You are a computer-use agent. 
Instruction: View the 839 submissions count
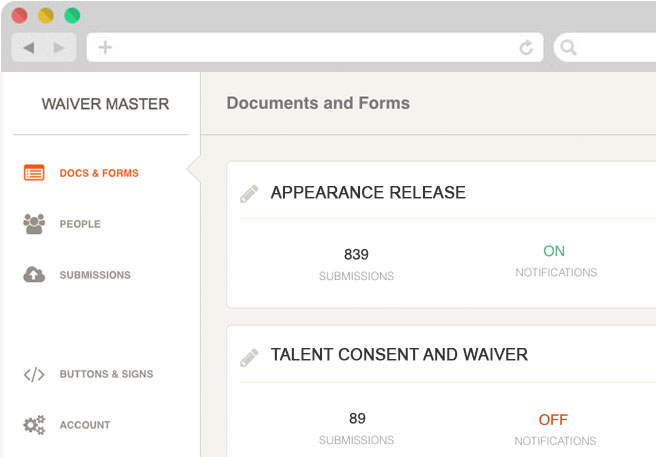(356, 254)
